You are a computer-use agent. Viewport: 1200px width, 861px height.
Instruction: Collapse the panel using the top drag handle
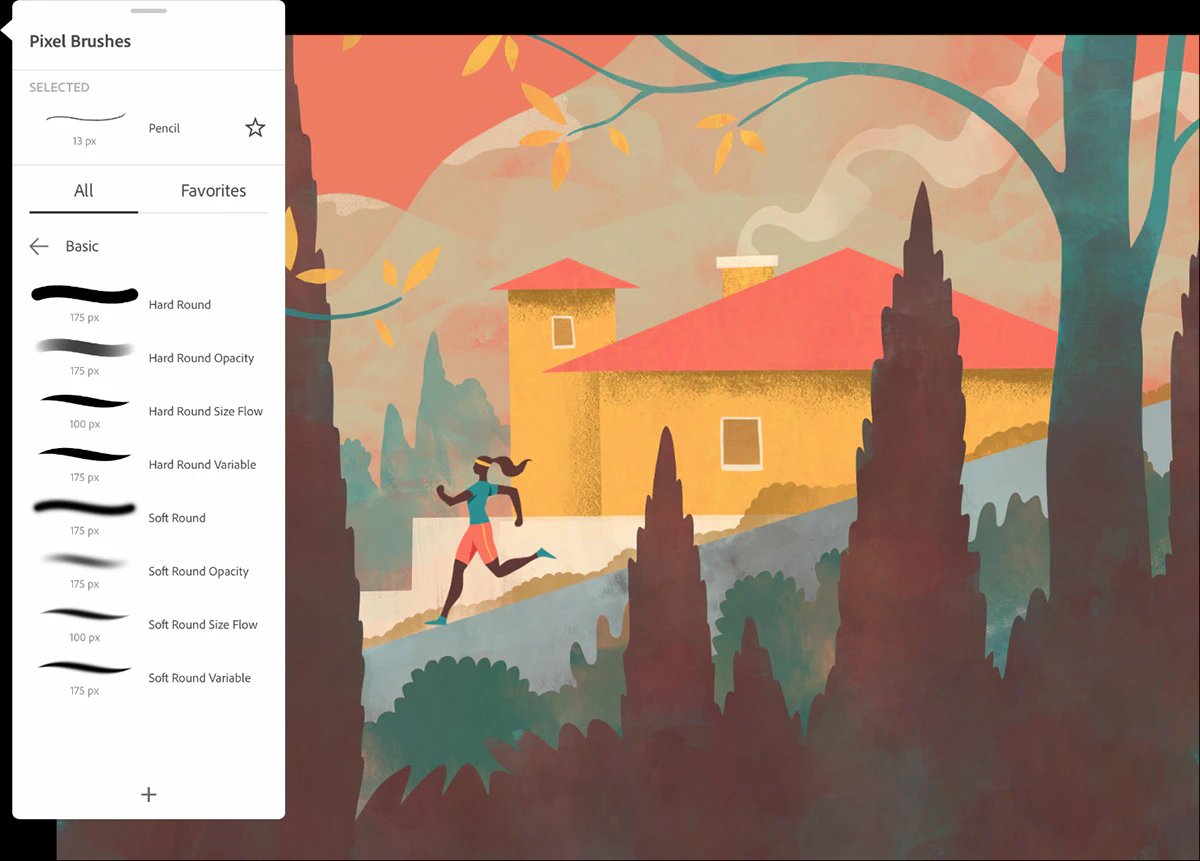point(148,12)
